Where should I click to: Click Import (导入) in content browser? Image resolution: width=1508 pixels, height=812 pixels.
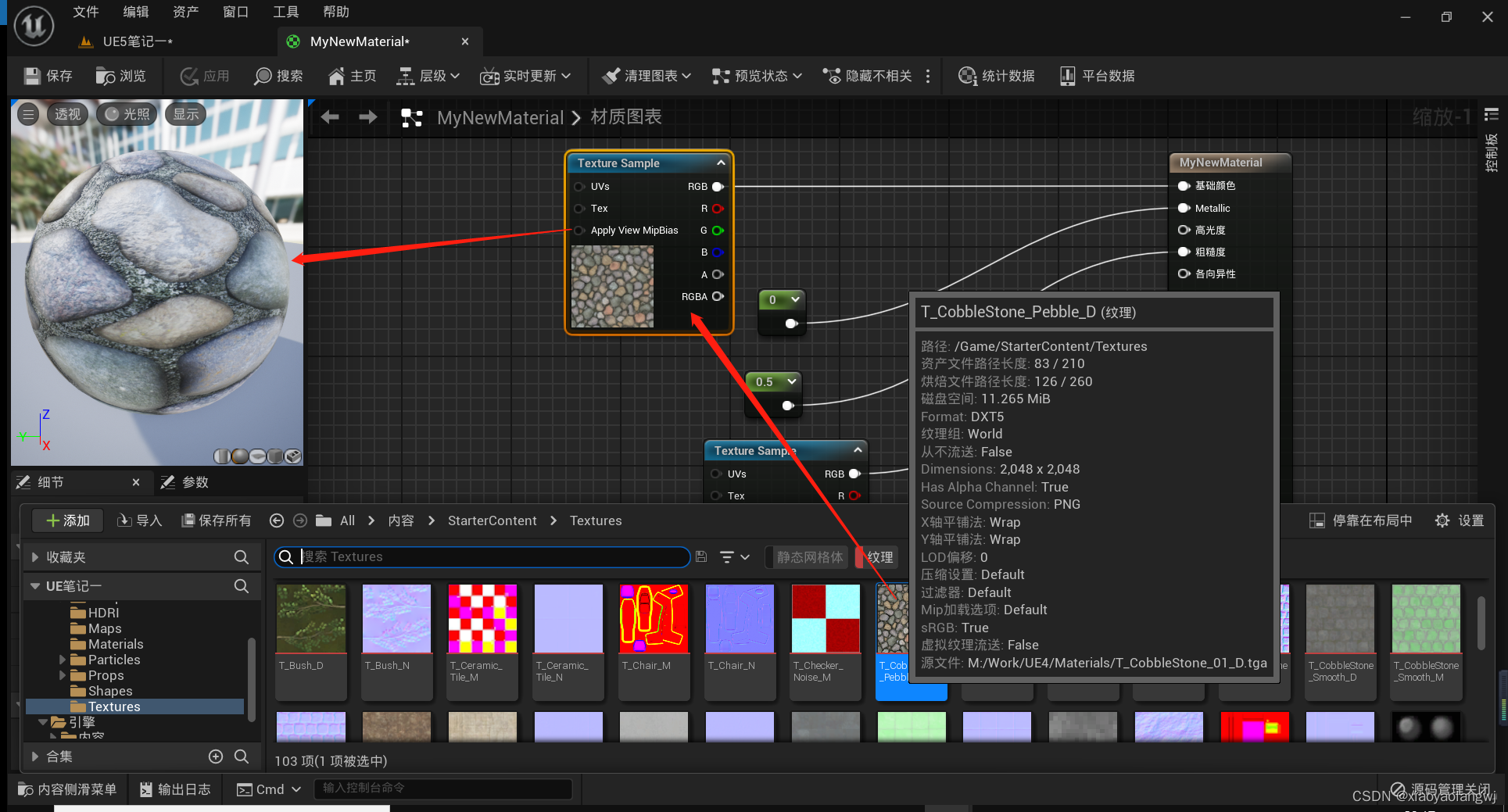coord(139,520)
